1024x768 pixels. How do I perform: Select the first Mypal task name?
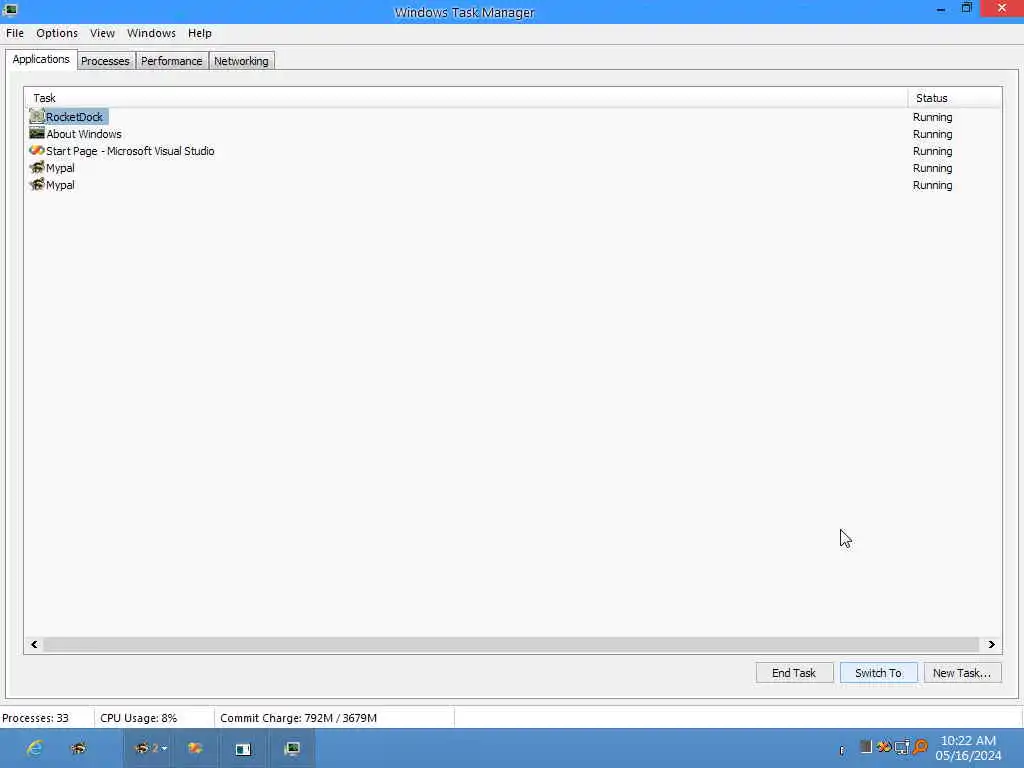coord(60,168)
